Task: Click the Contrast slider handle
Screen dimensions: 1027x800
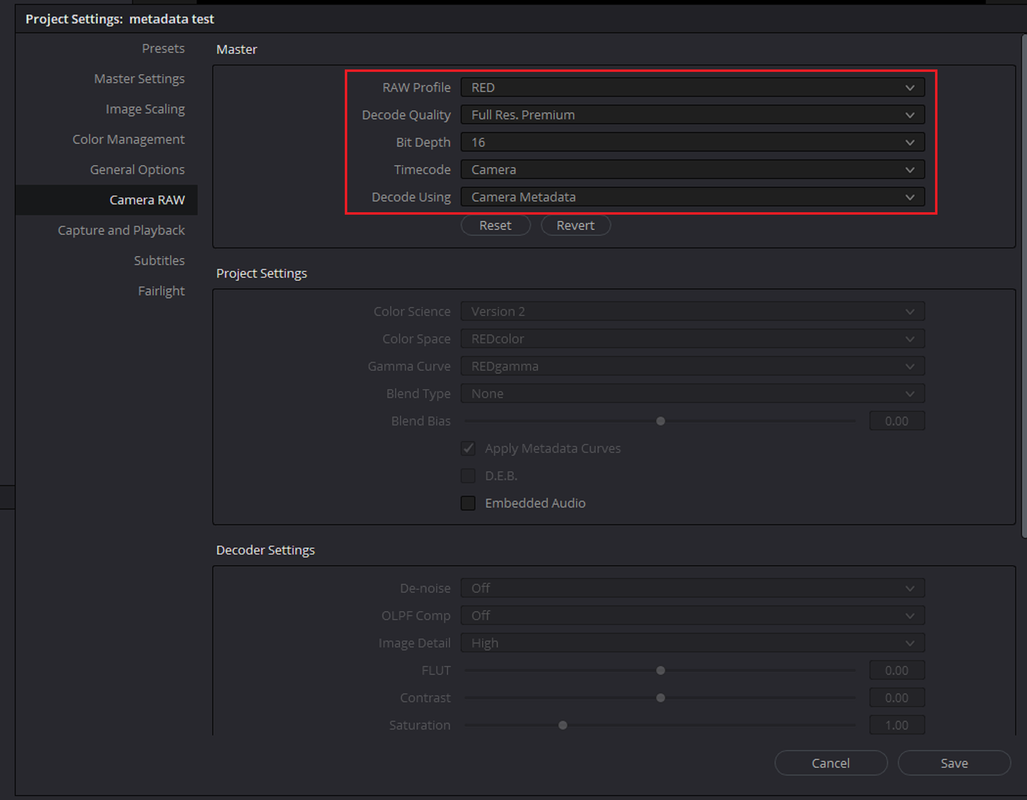Action: 660,698
